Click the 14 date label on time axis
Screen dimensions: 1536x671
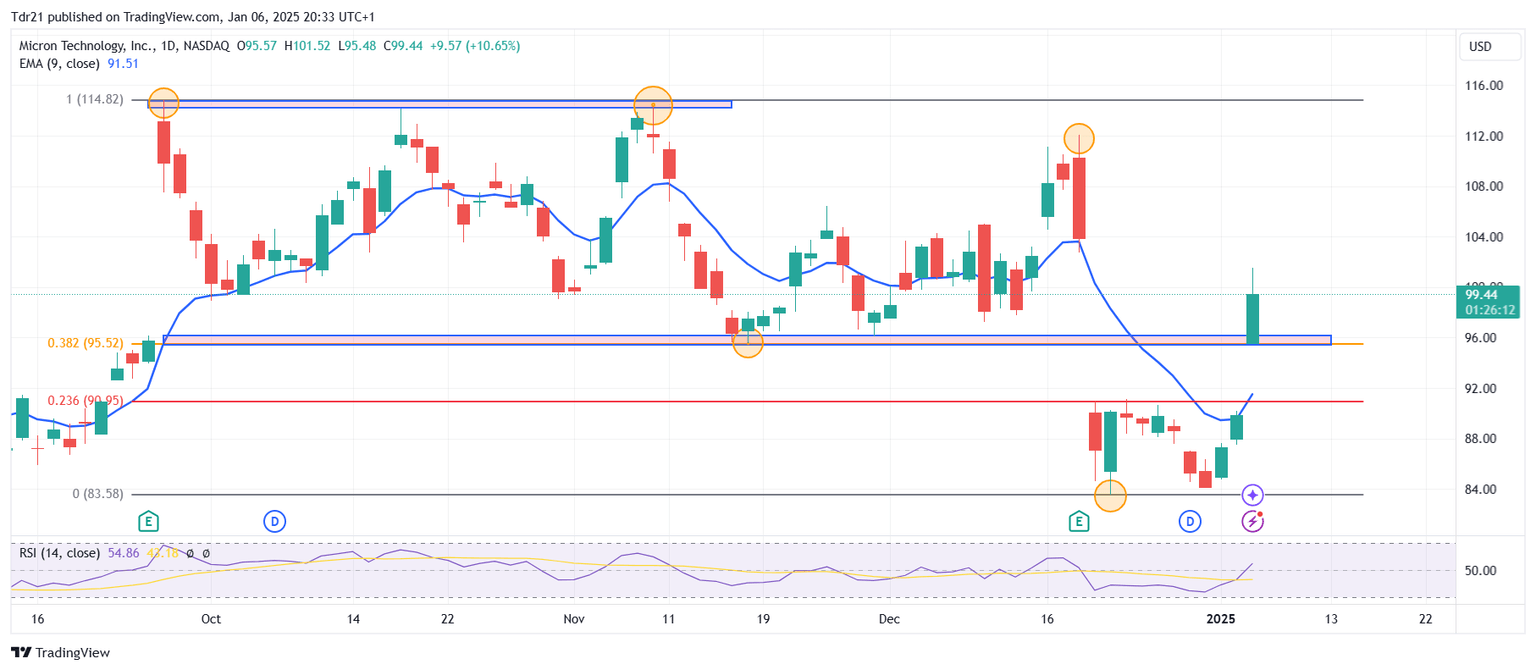point(353,619)
